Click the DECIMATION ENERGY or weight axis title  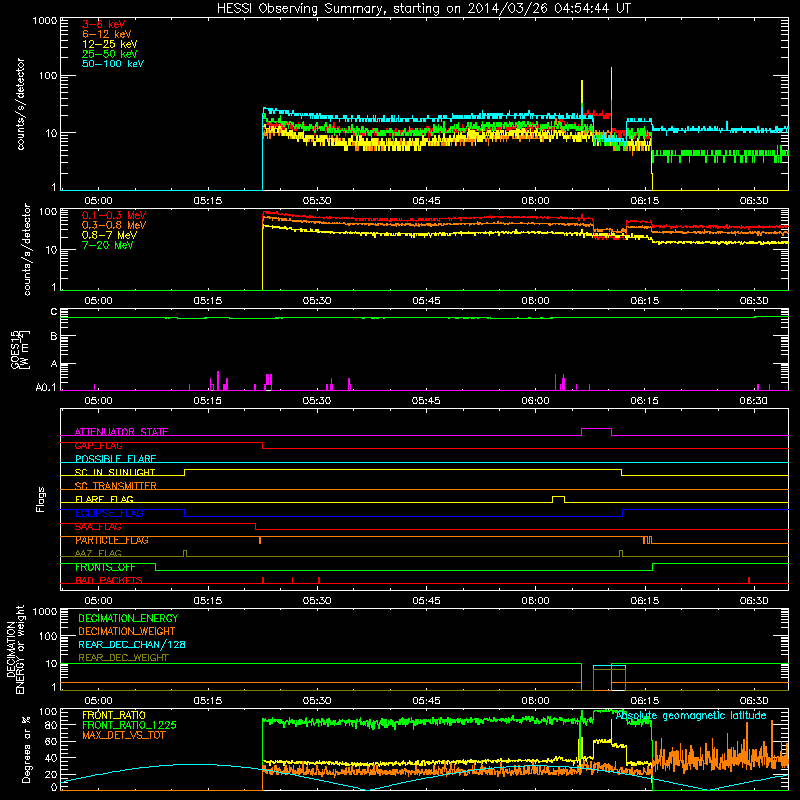coord(15,649)
